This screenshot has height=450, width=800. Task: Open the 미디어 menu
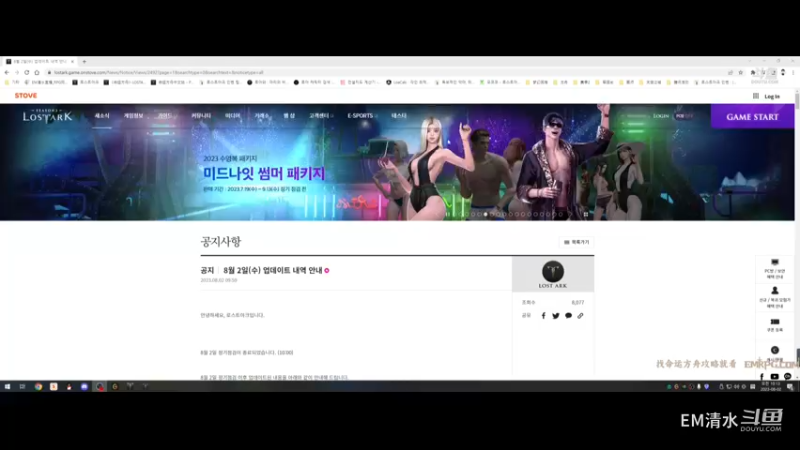tap(232, 116)
